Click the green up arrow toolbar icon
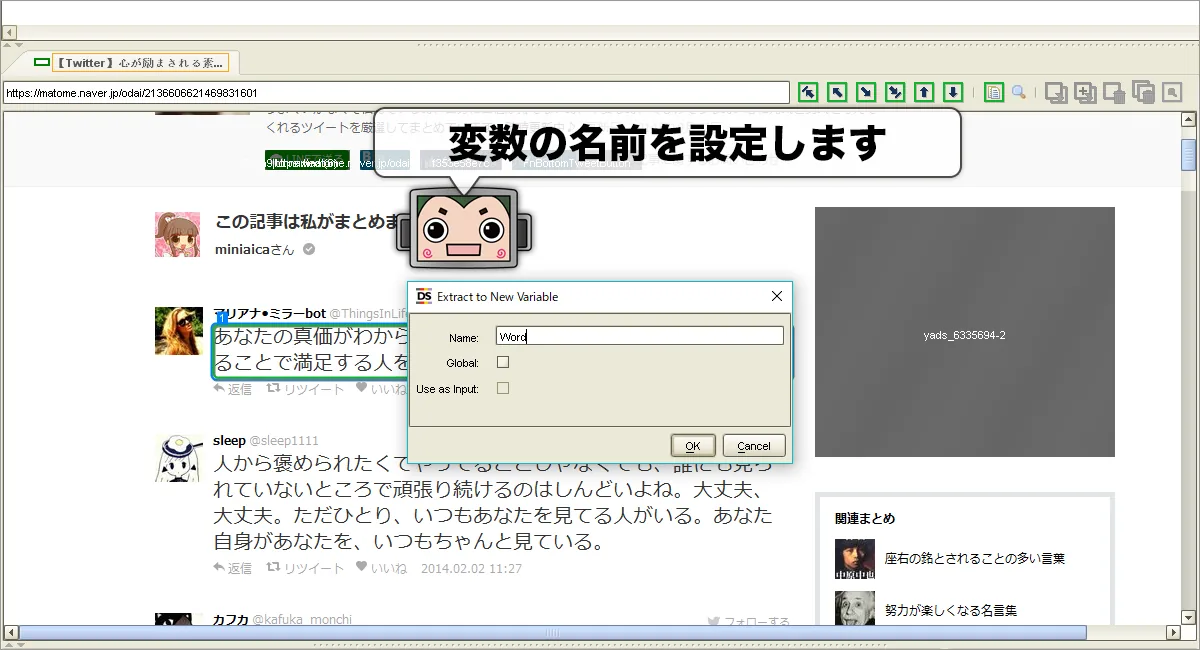 [925, 92]
